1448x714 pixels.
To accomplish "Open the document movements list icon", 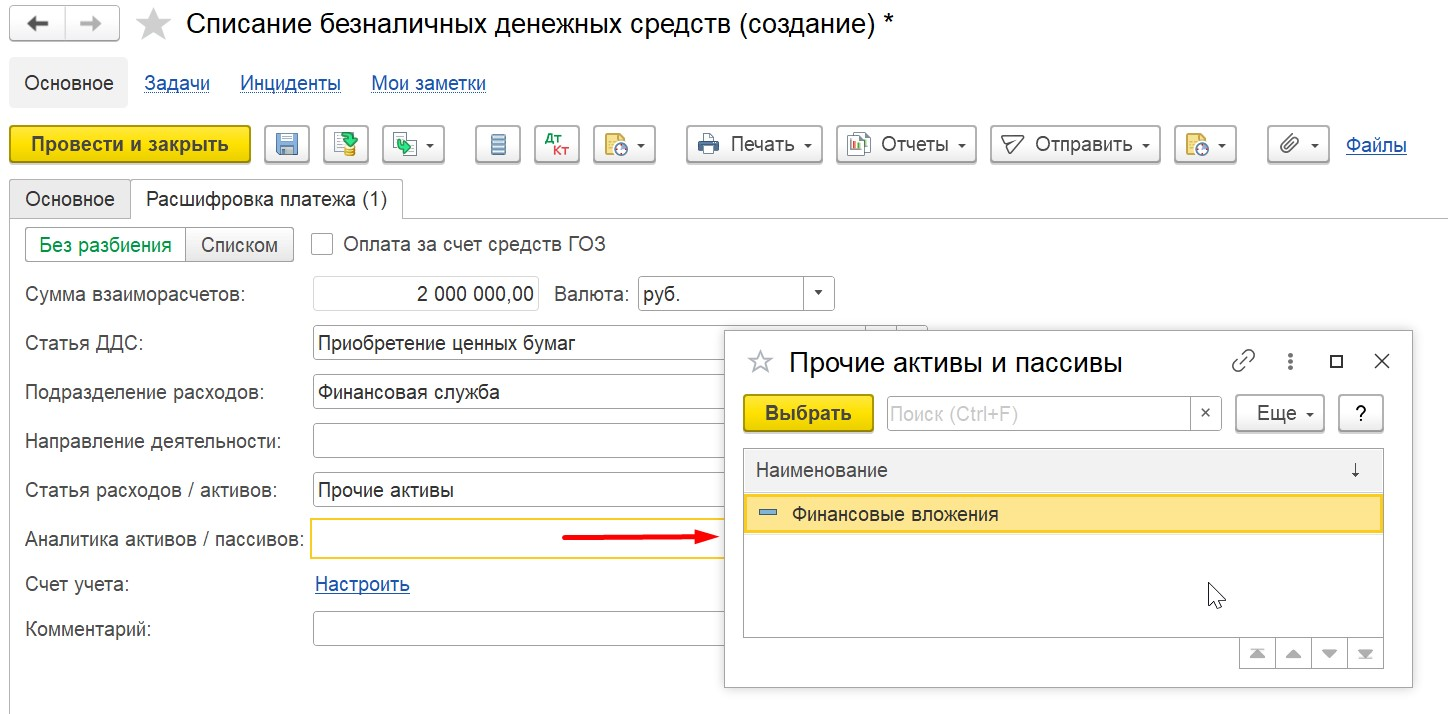I will 498,144.
